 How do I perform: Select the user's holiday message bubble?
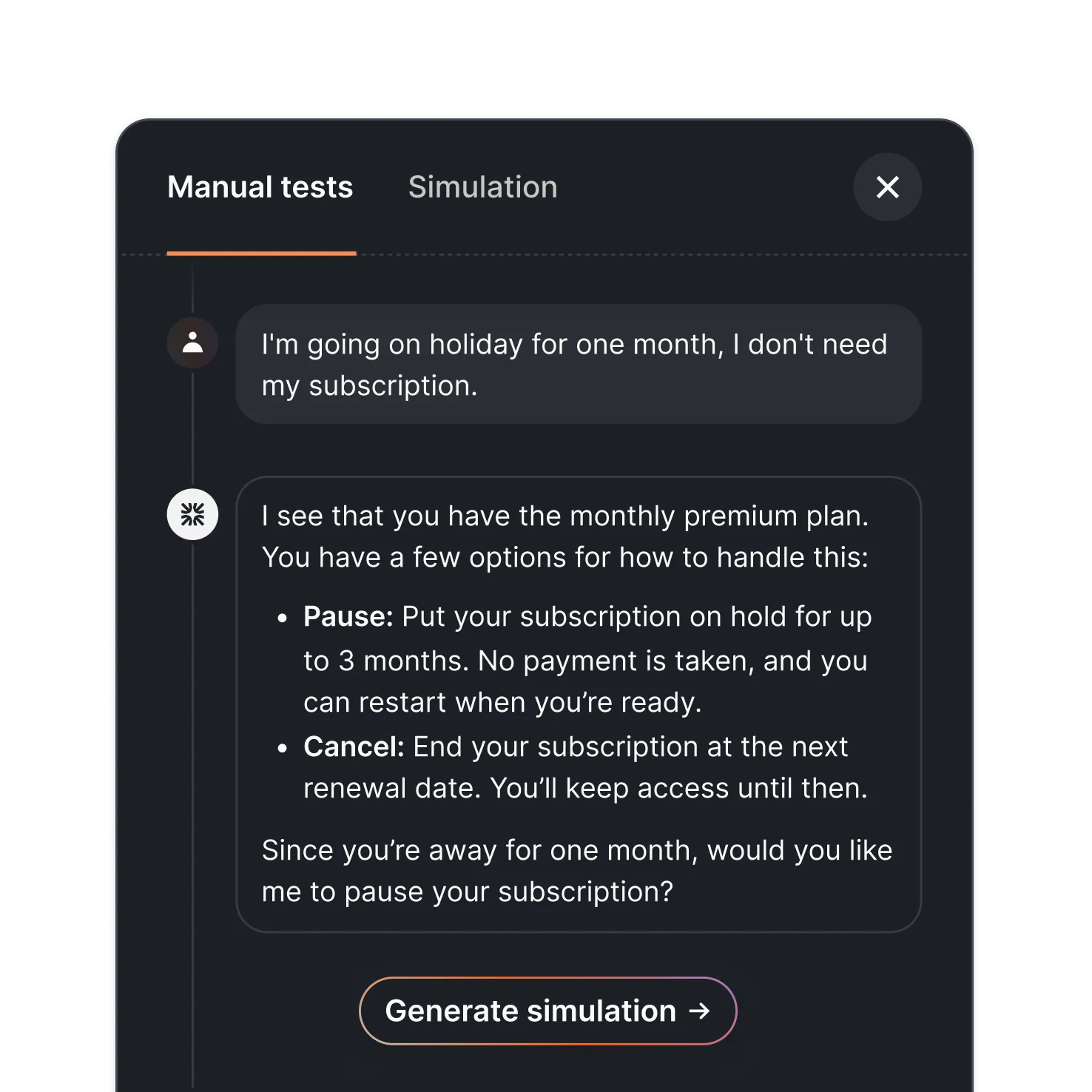pos(577,364)
